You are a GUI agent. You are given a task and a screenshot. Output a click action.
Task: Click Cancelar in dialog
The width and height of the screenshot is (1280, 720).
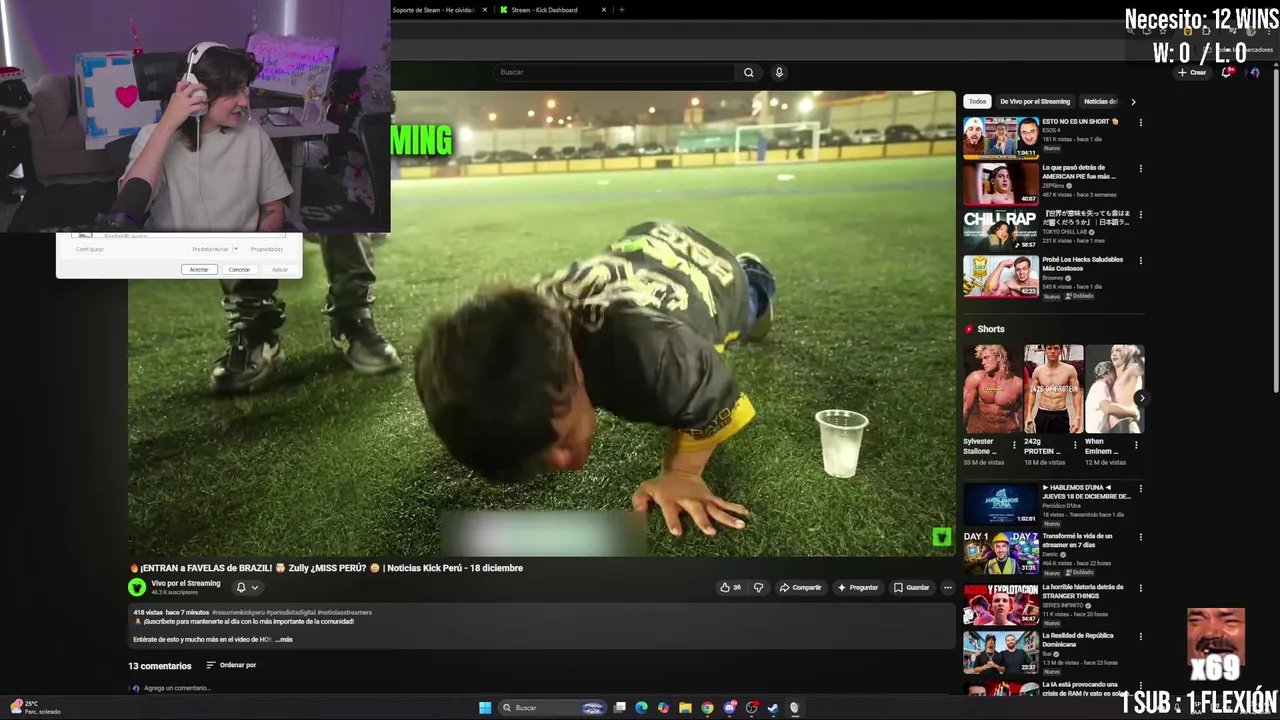point(239,269)
